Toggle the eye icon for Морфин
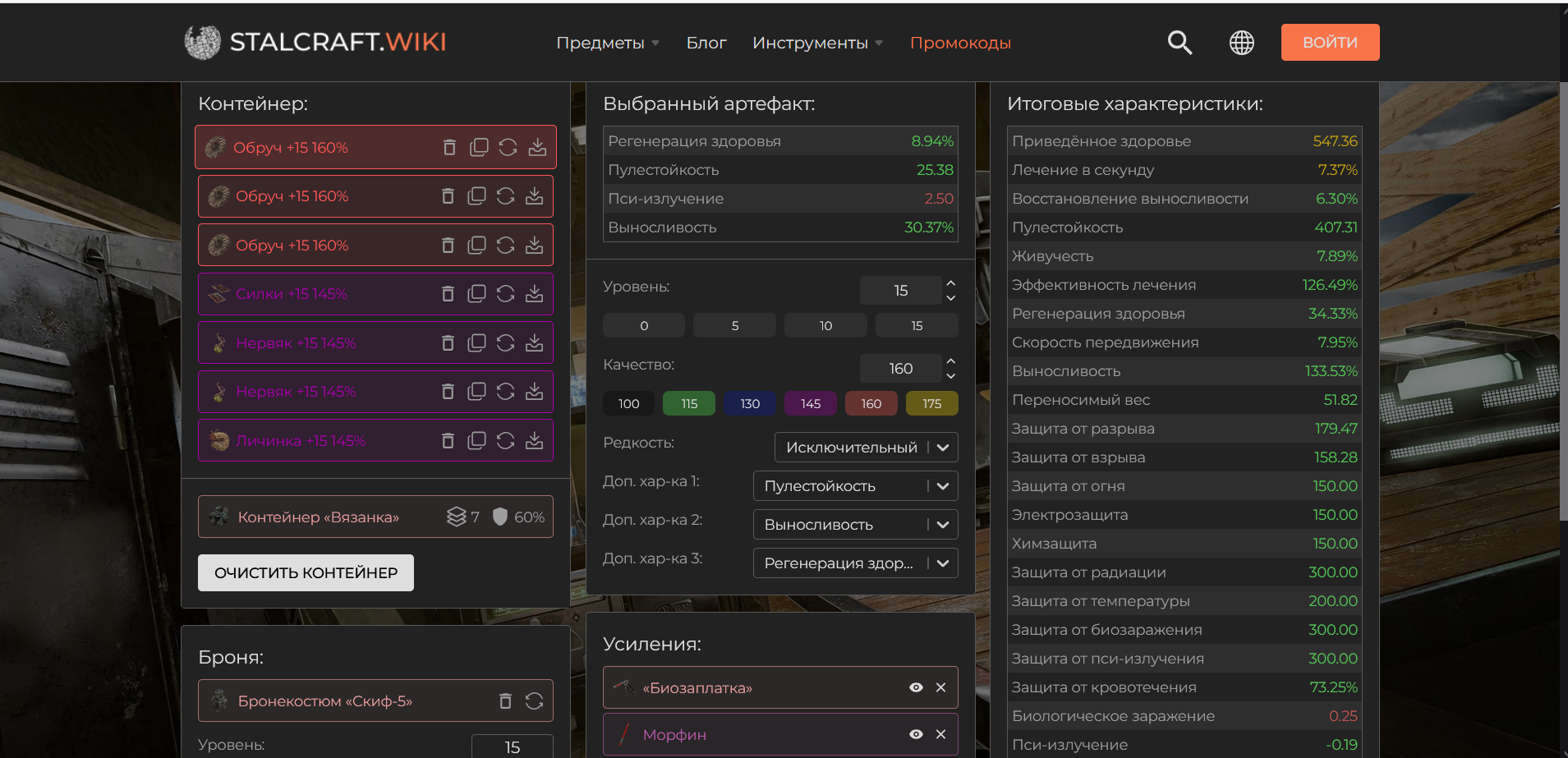1568x758 pixels. click(x=916, y=735)
